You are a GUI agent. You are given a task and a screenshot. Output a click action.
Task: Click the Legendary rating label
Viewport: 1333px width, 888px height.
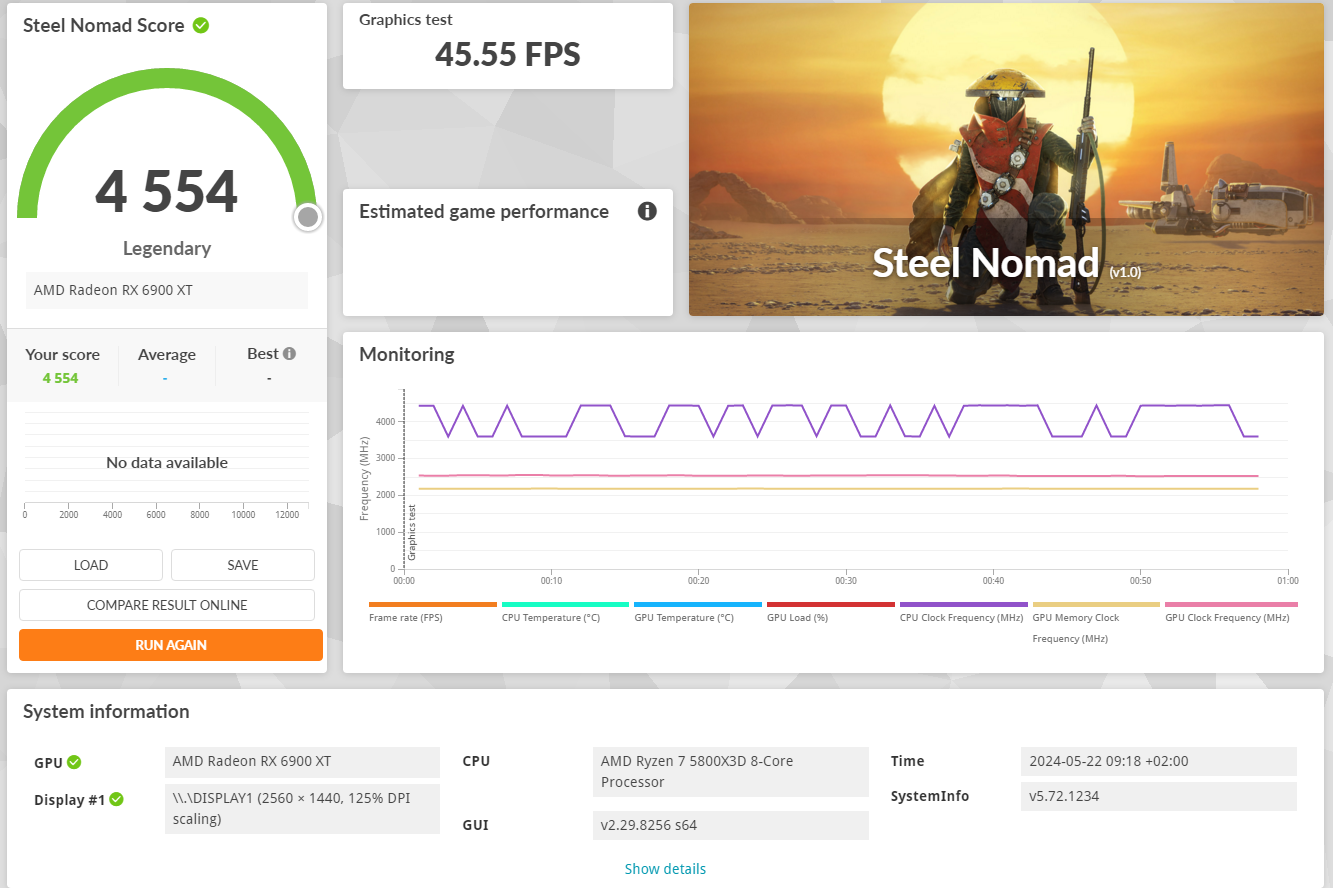click(x=167, y=248)
